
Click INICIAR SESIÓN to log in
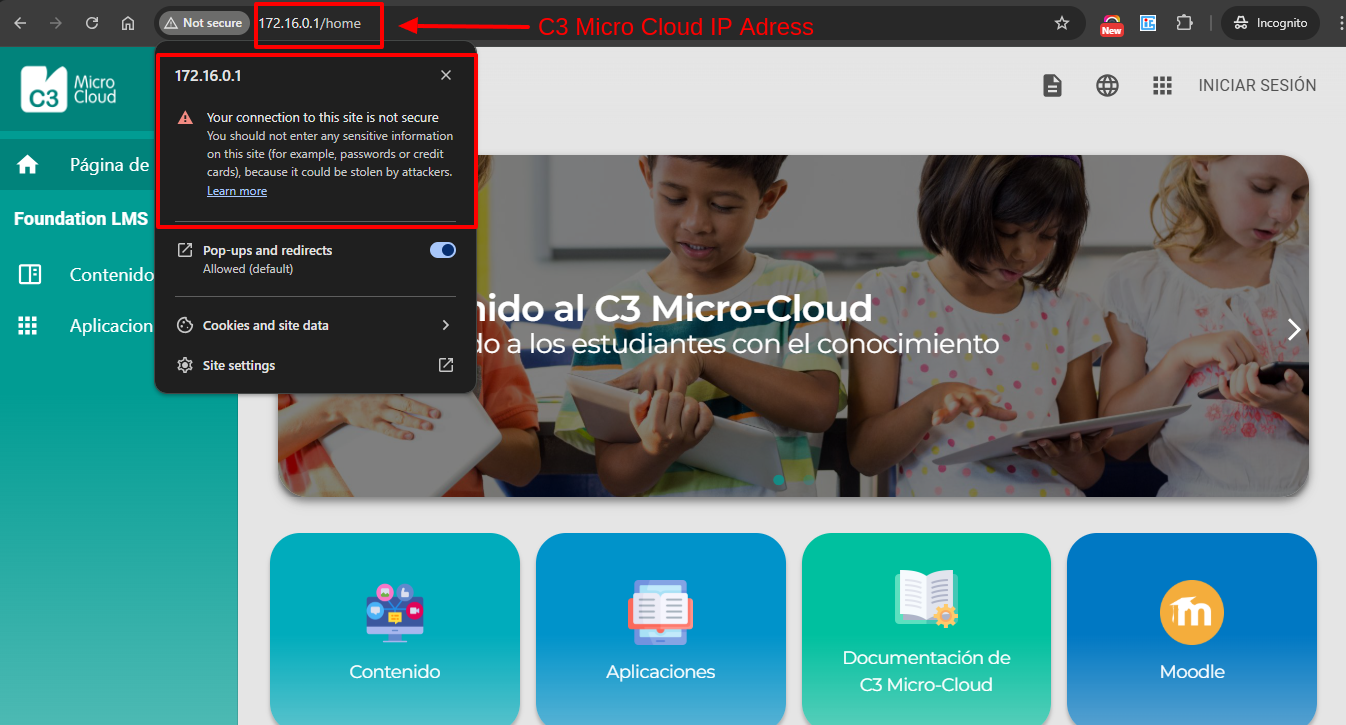pyautogui.click(x=1257, y=86)
